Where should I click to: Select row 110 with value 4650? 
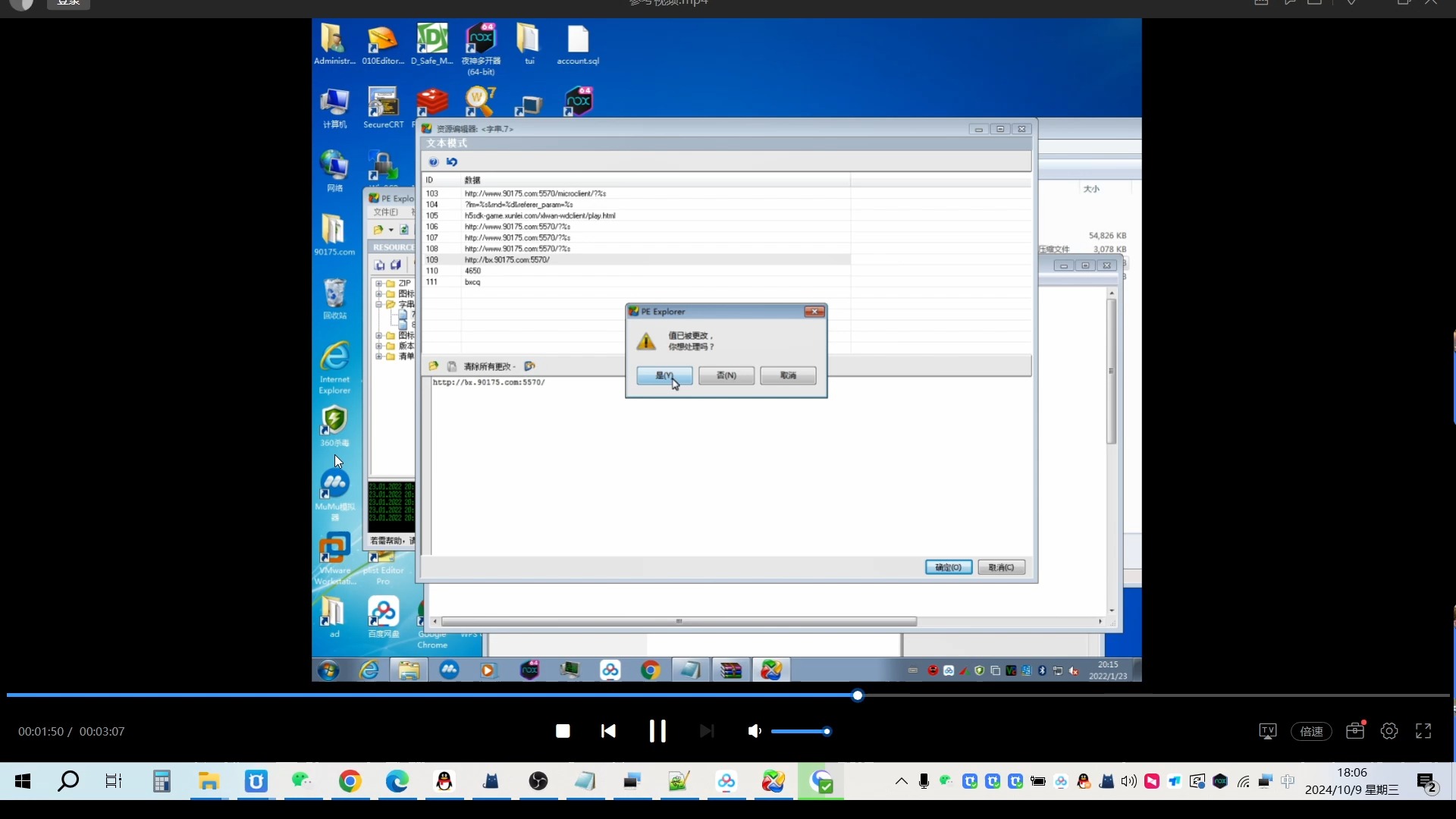[637, 271]
